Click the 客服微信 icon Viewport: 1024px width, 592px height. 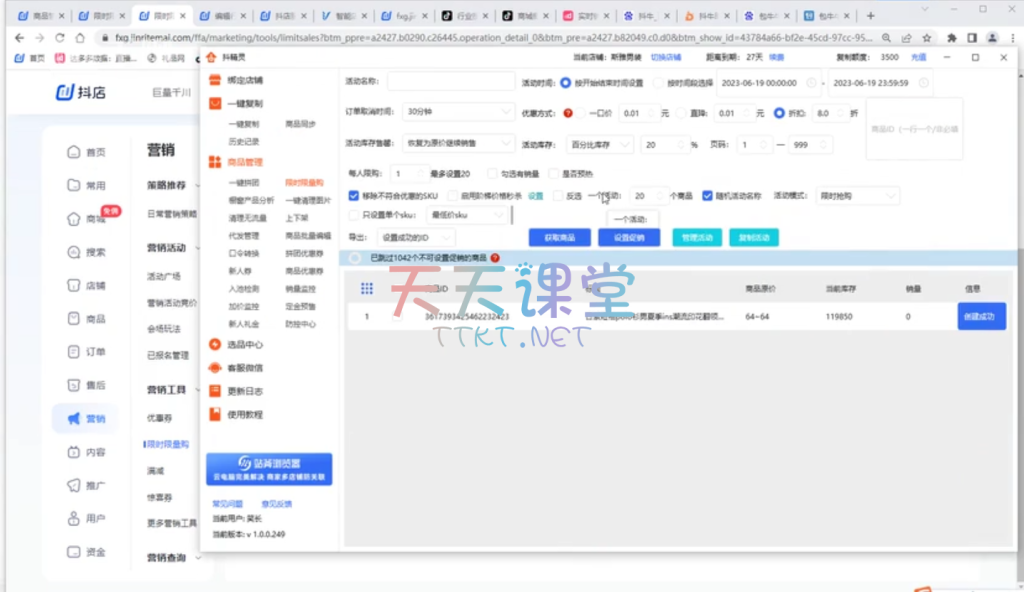tap(215, 367)
